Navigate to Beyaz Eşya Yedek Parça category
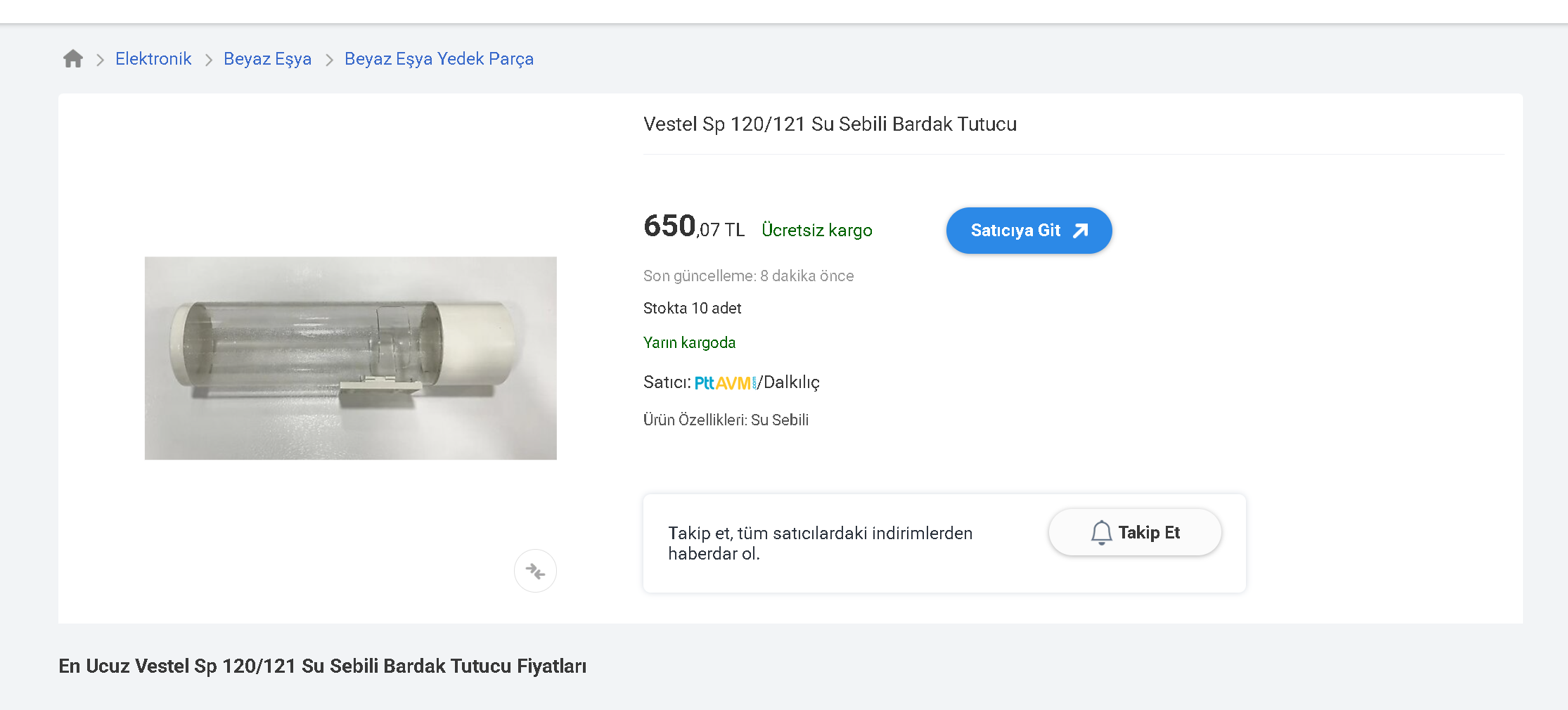Image resolution: width=1568 pixels, height=710 pixels. point(439,59)
